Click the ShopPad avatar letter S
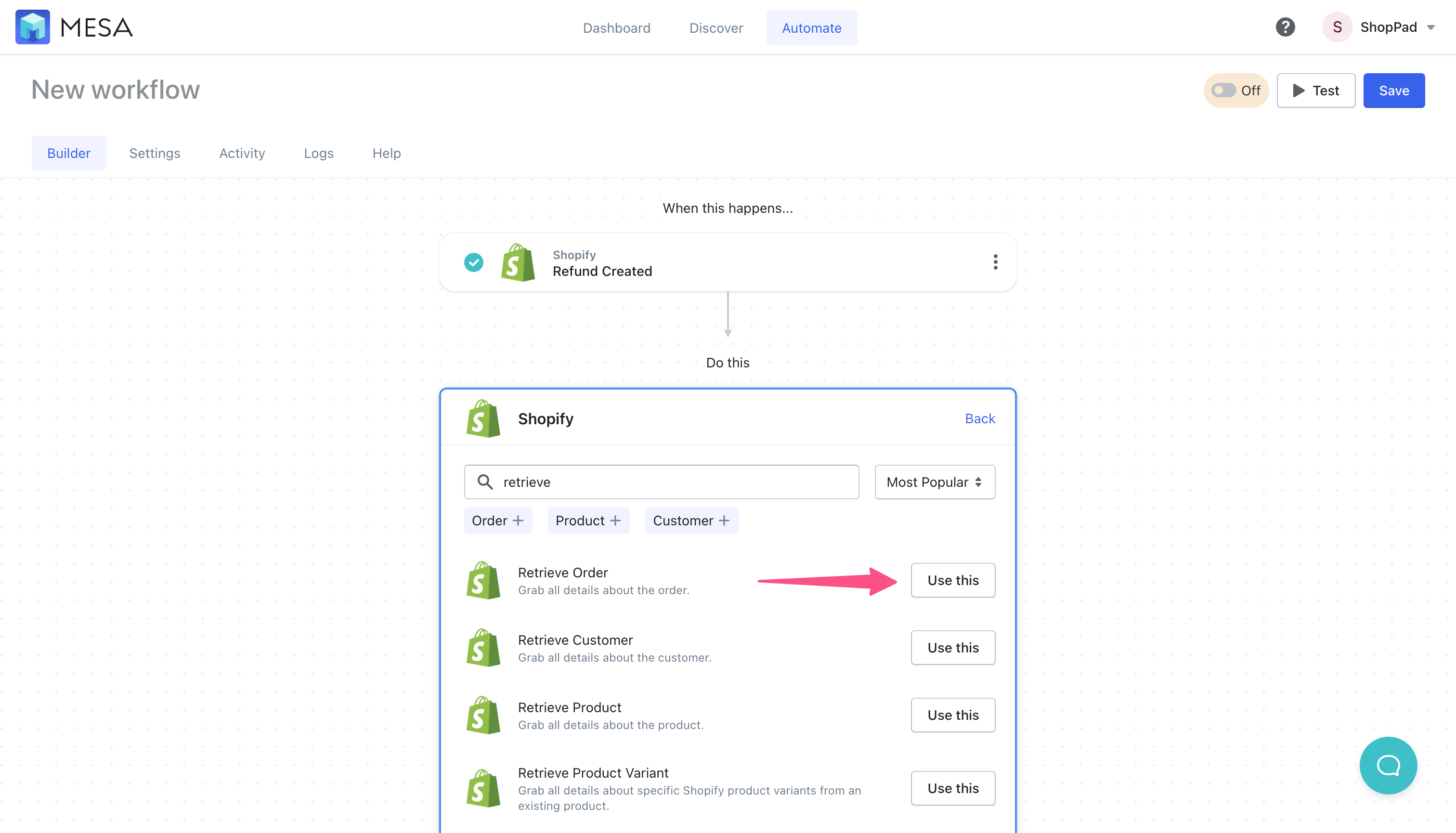1456x833 pixels. point(1337,27)
